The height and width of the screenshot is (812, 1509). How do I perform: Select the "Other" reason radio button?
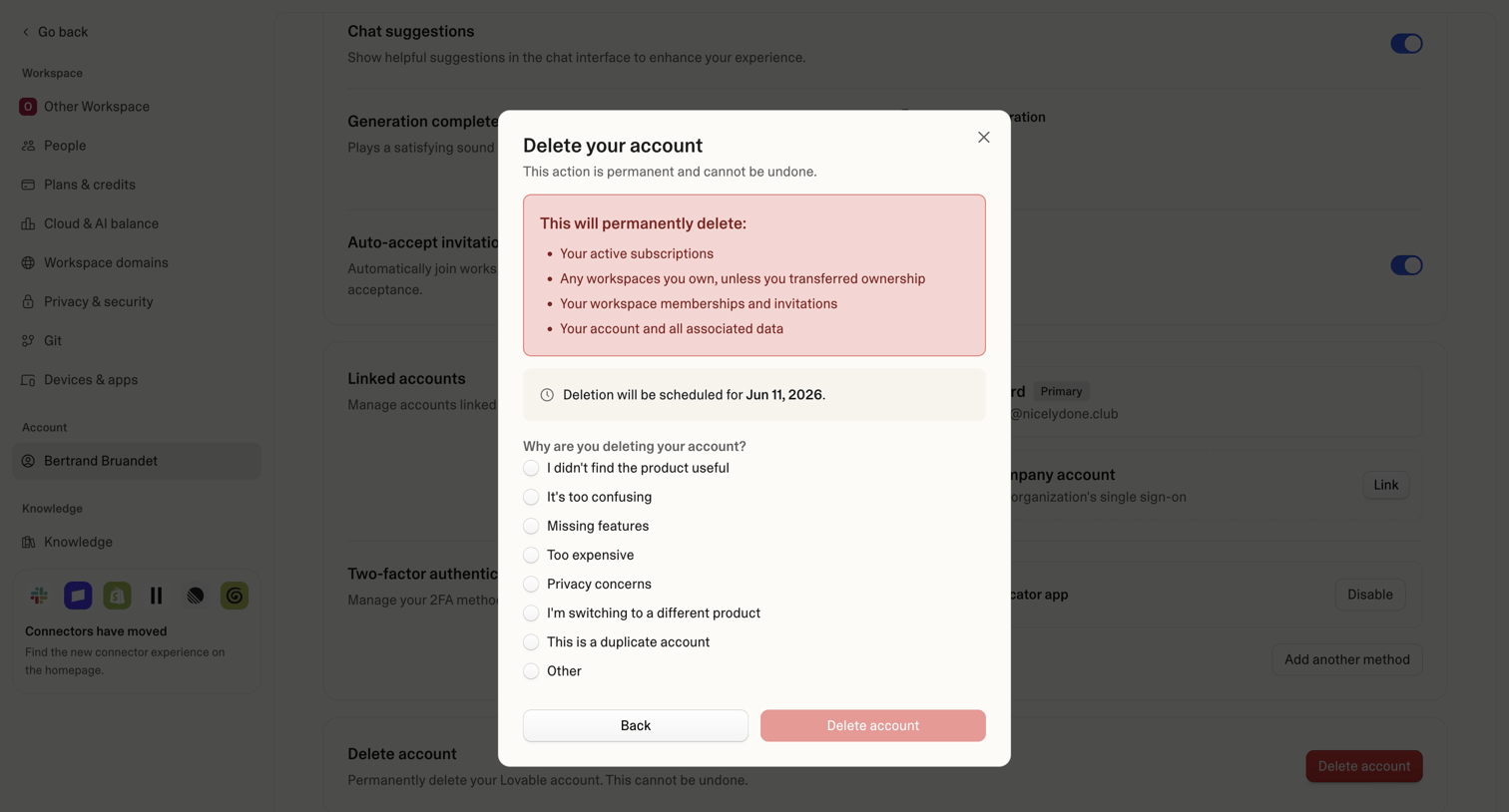(x=531, y=671)
